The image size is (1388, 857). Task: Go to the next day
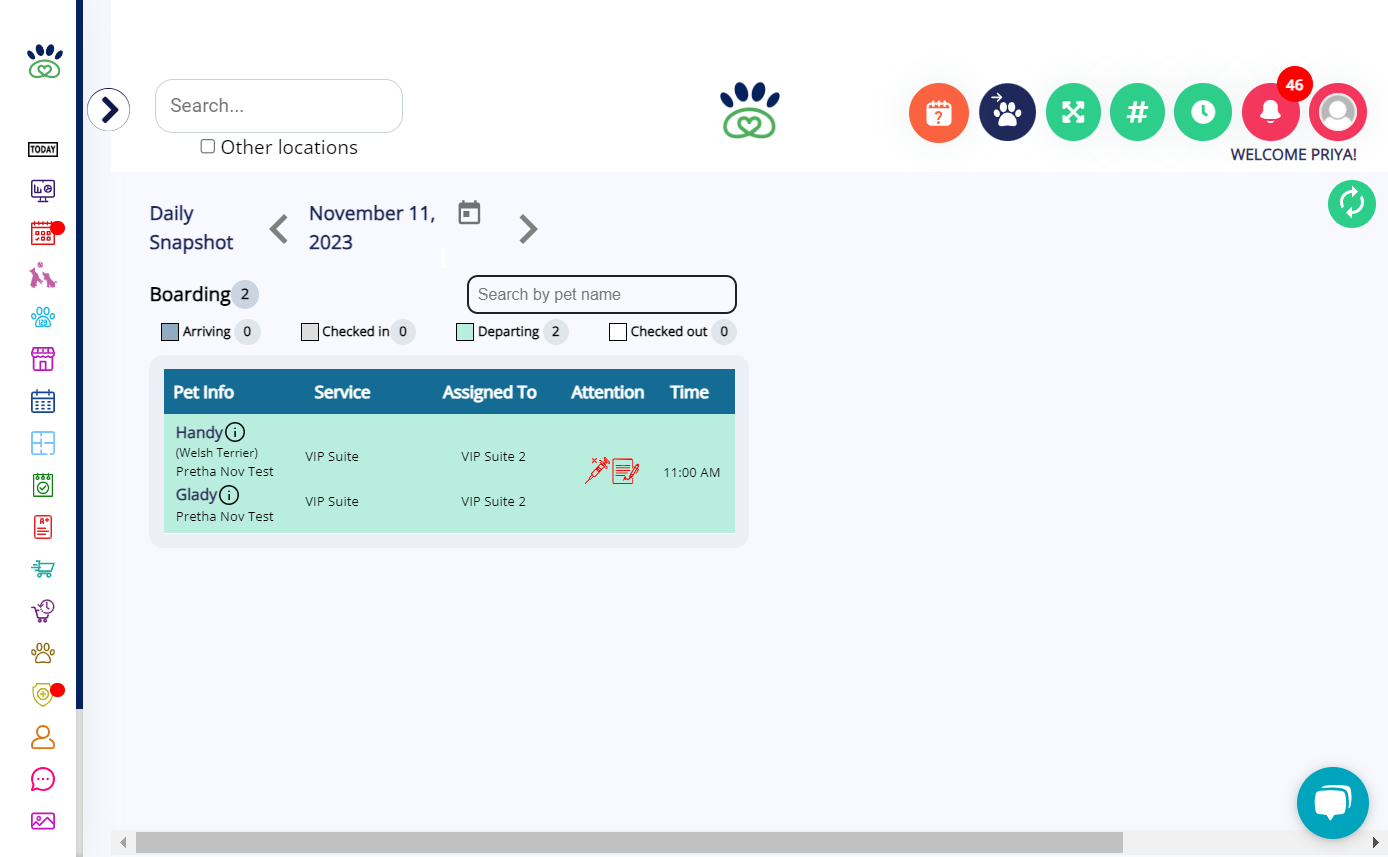[x=528, y=229]
